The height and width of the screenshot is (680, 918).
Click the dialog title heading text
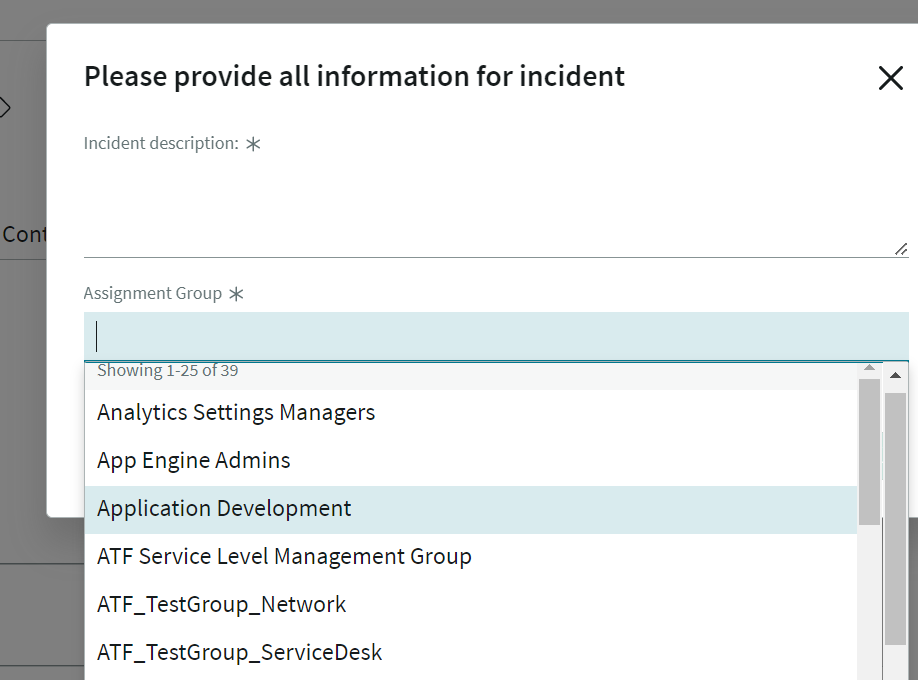click(354, 77)
